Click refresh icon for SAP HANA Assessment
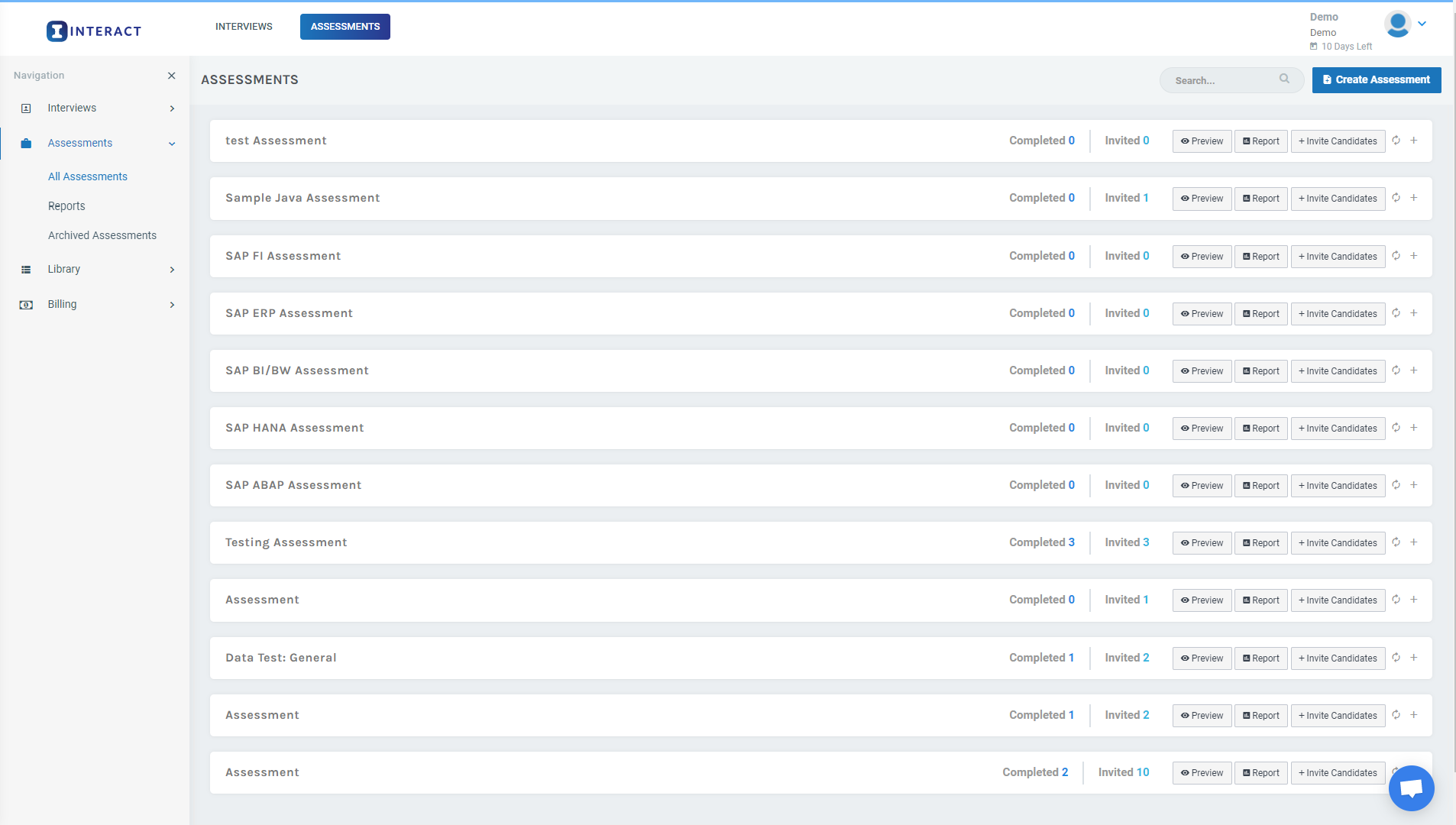Screen dimensions: 1456x825 point(1396,428)
